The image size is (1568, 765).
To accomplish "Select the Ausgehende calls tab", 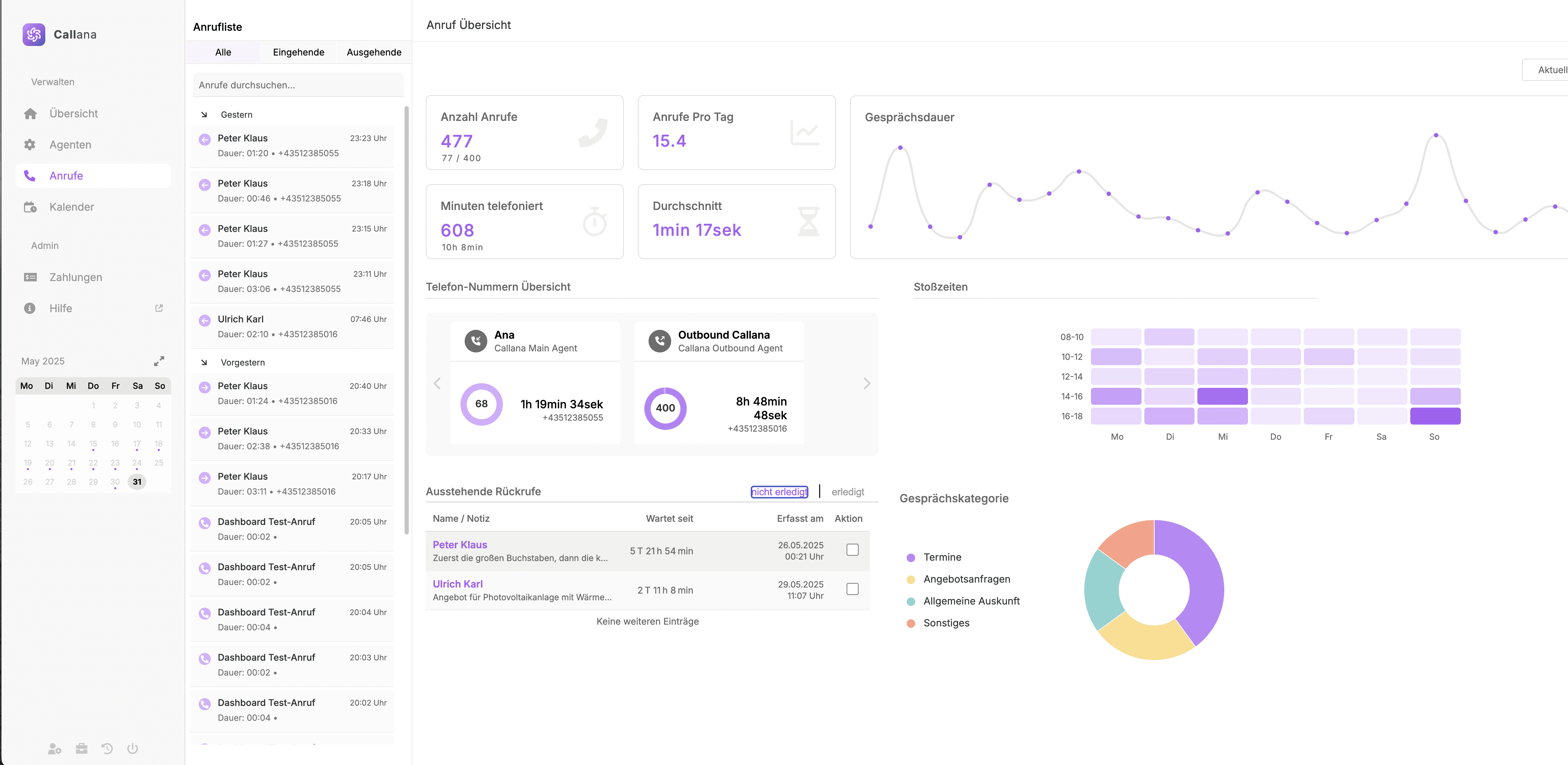I will click(x=374, y=52).
